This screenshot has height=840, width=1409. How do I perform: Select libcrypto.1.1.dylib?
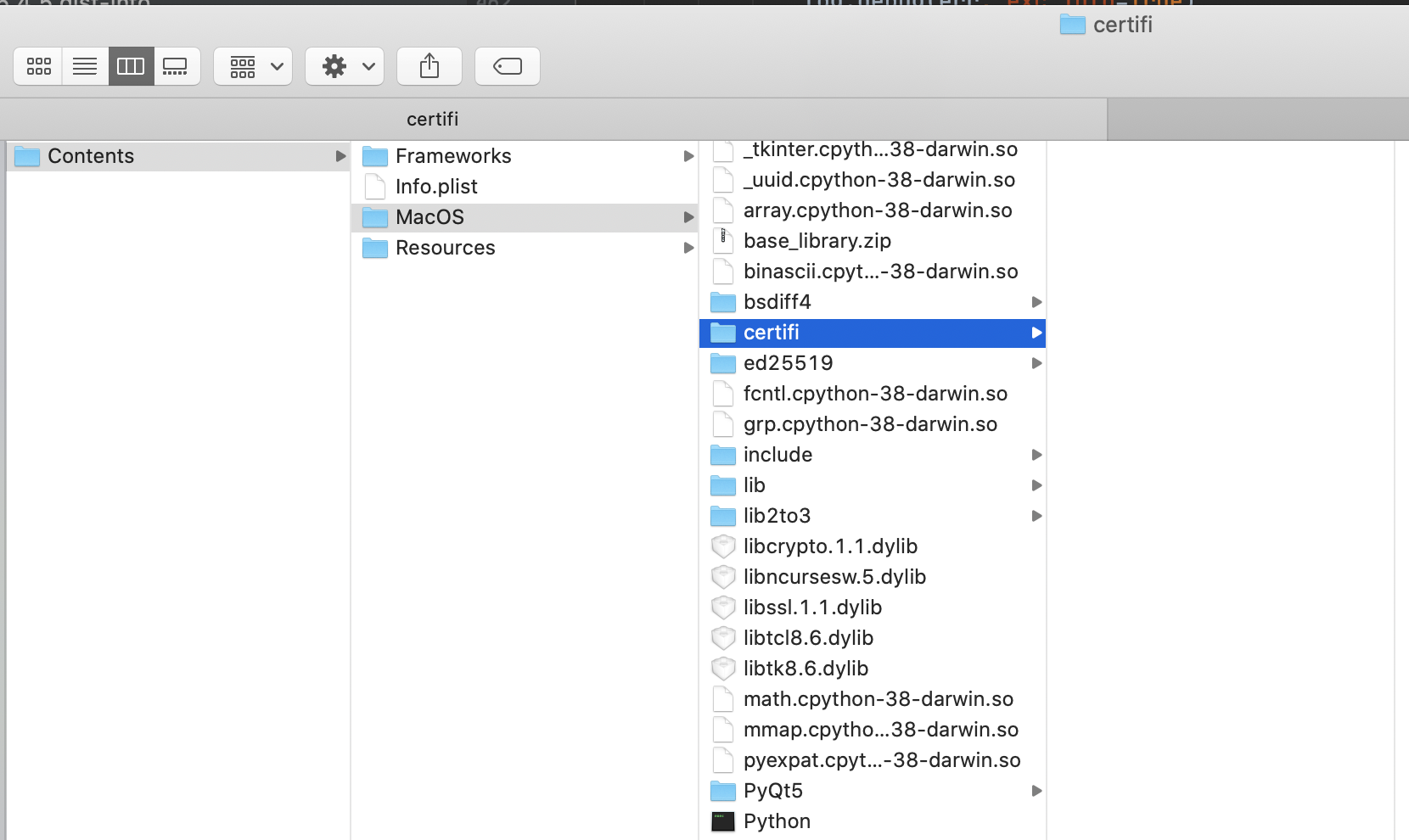tap(830, 546)
